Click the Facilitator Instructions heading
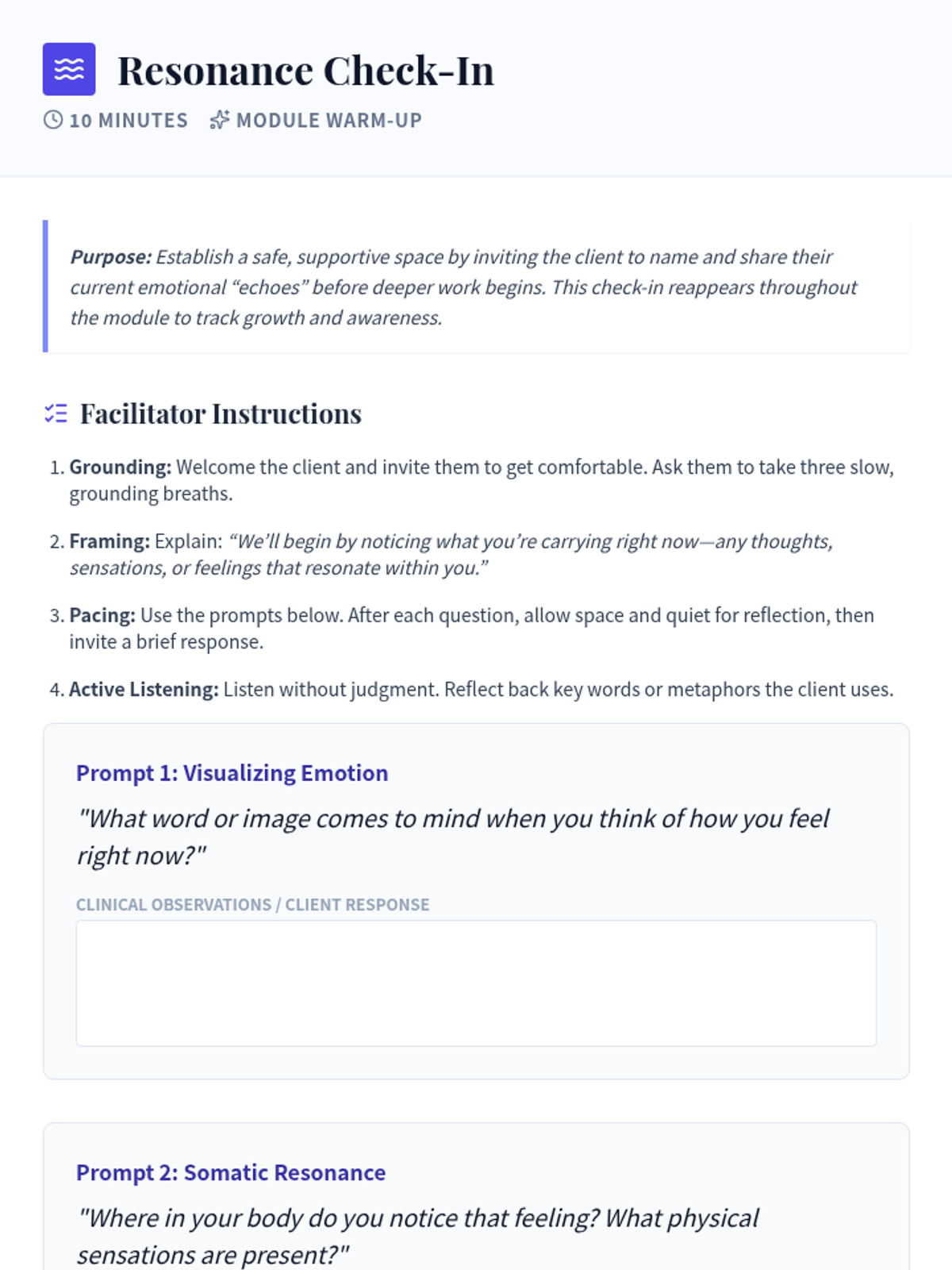The width and height of the screenshot is (952, 1270). [221, 414]
